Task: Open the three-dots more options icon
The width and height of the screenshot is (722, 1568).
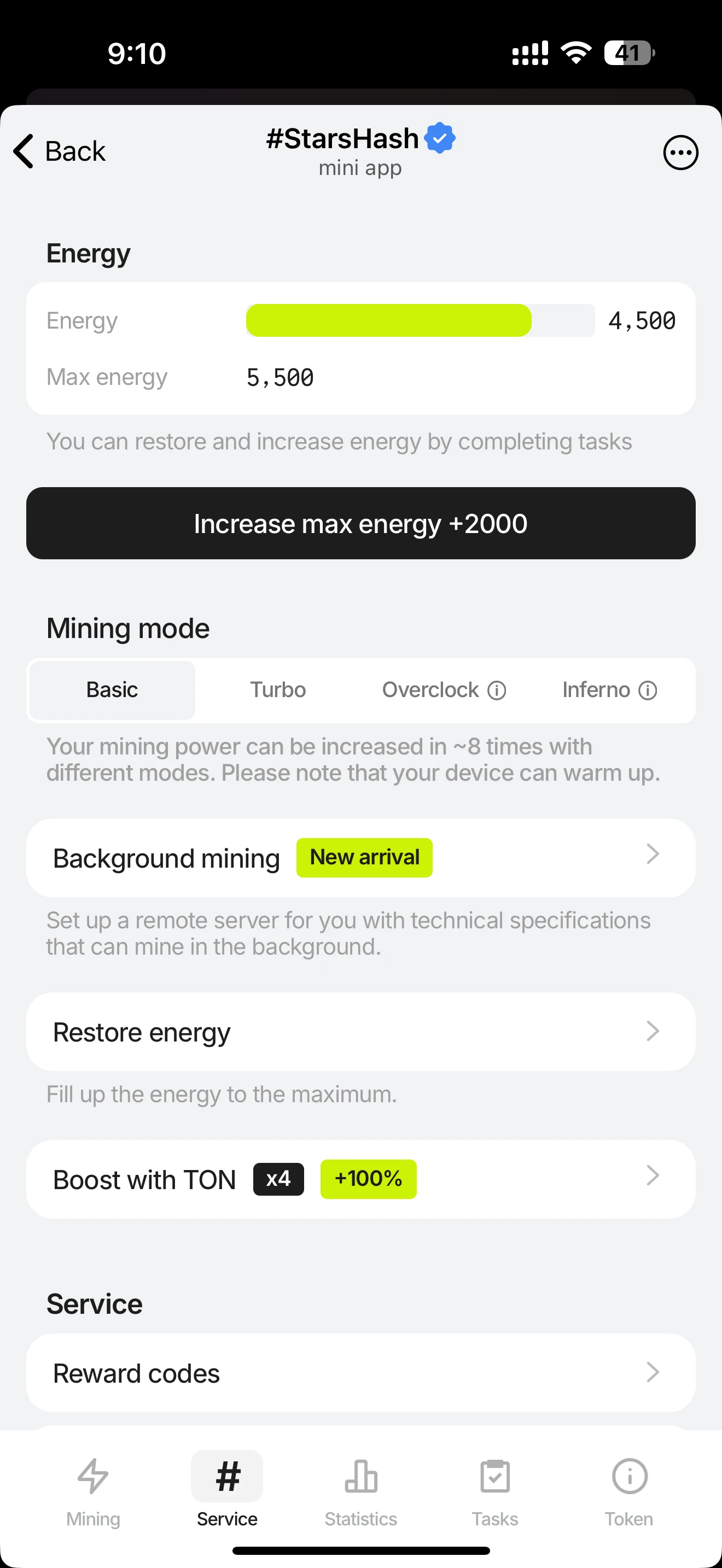Action: (x=680, y=152)
